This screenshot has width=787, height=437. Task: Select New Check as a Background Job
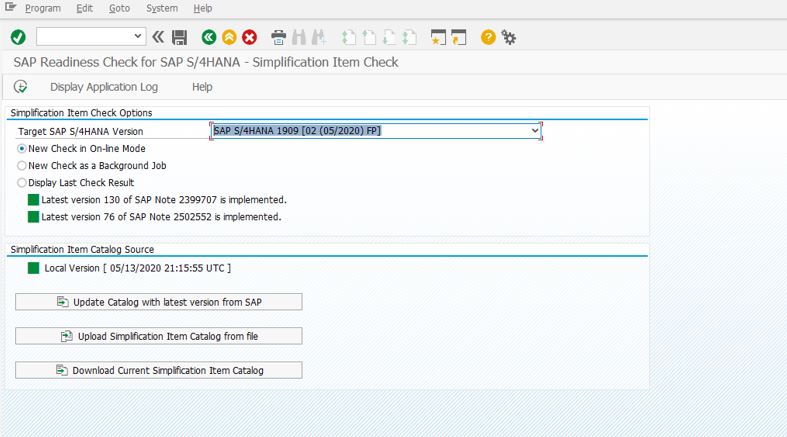(22, 166)
